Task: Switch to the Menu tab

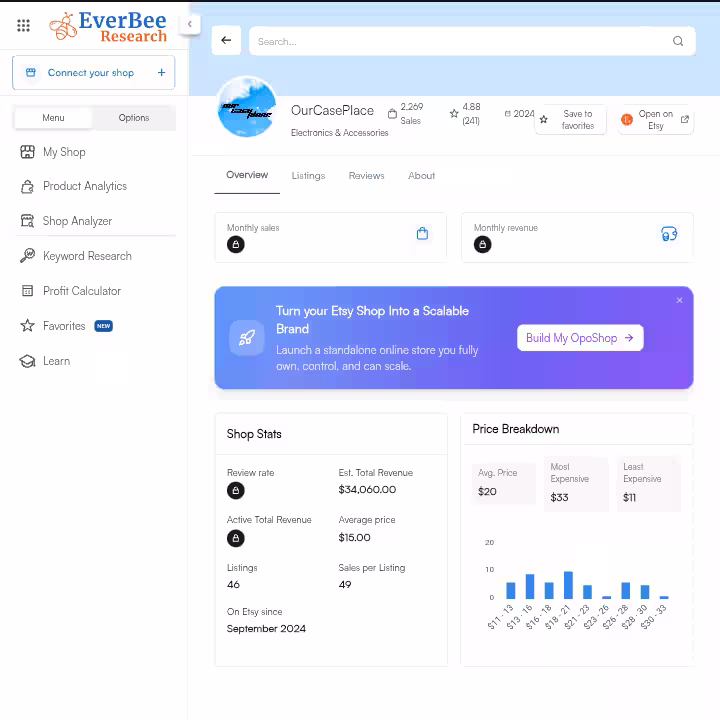Action: tap(53, 118)
